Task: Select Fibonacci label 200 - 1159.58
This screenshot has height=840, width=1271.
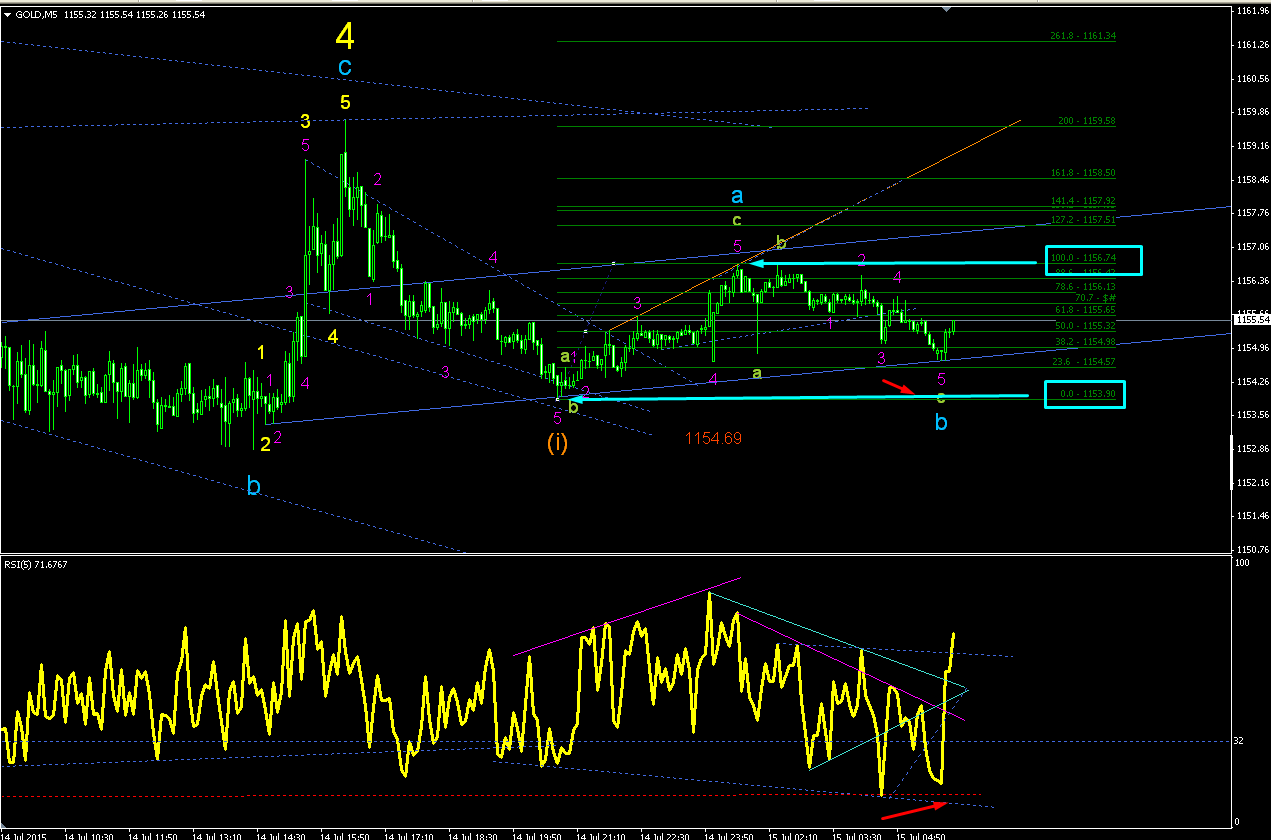Action: point(1087,121)
